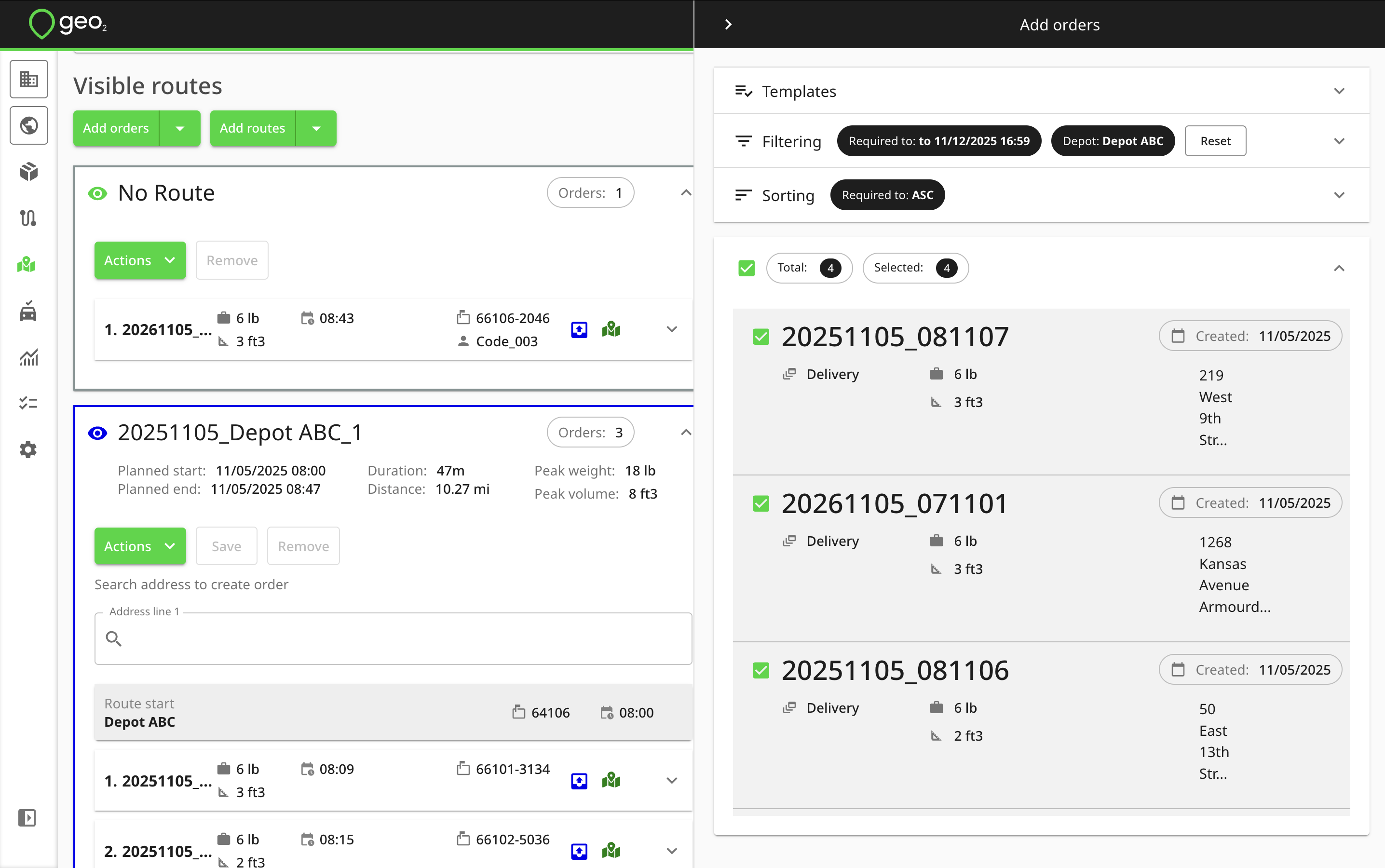
Task: Click the Required to: ASC sorting chip
Action: click(x=887, y=195)
